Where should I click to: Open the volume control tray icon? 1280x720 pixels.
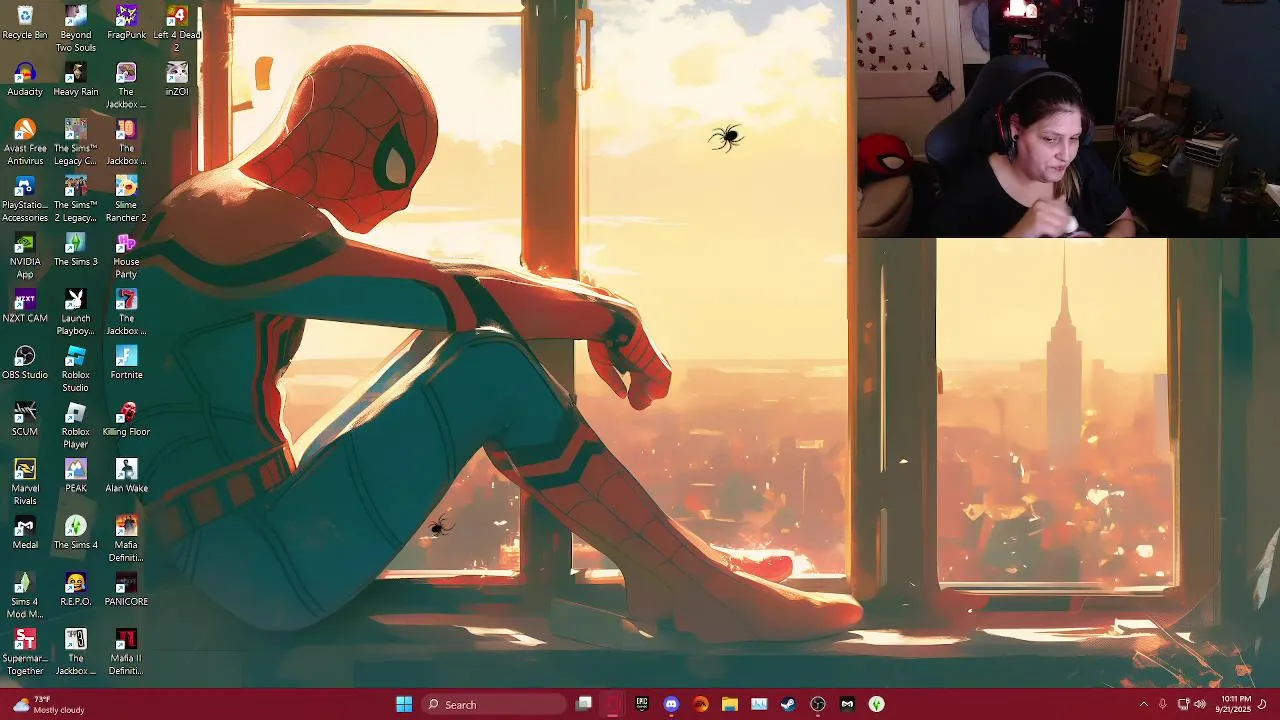(1200, 704)
